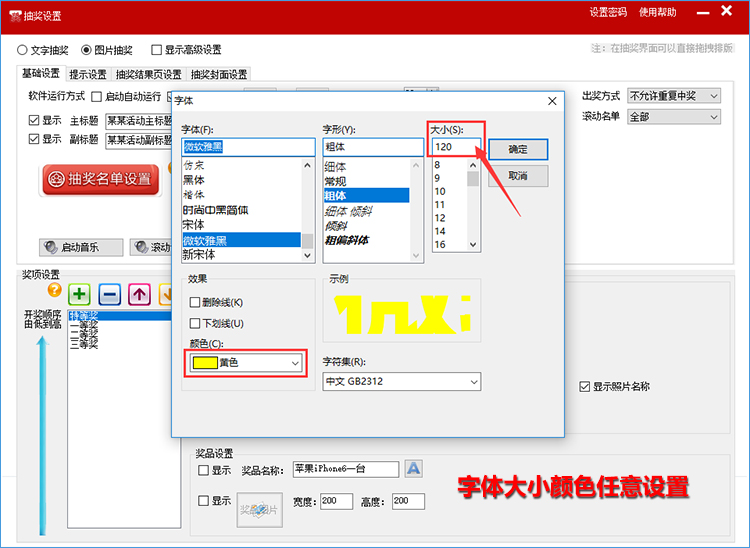The height and width of the screenshot is (548, 750).
Task: Enable the 下划线 underline checkbox
Action: pos(195,323)
